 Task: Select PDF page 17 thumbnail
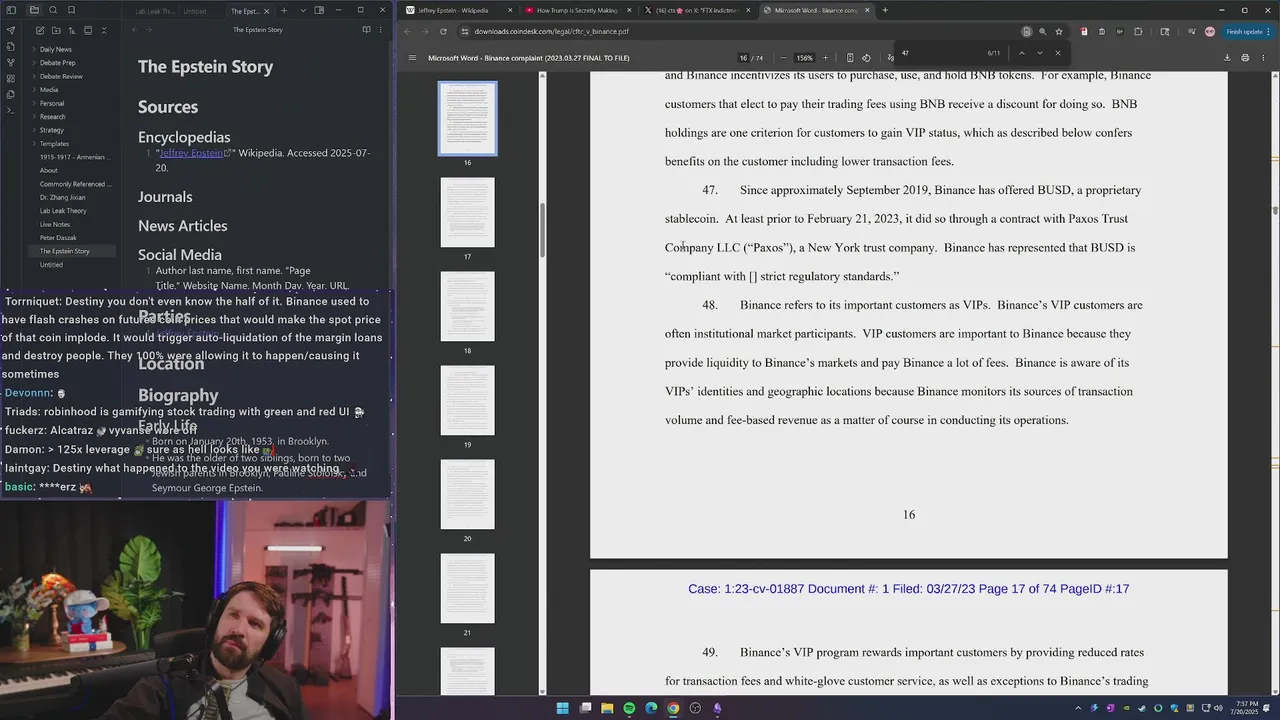467,212
